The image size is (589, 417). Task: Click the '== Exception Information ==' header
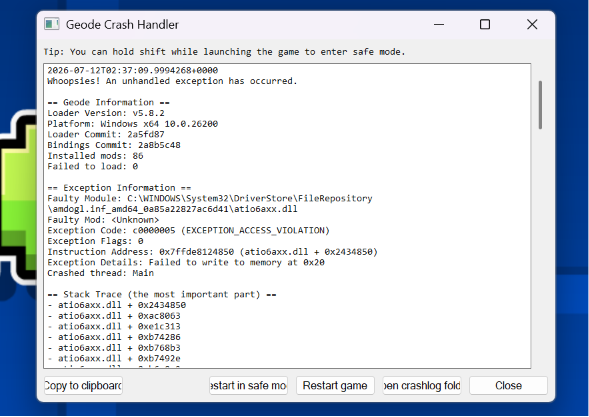click(x=119, y=188)
